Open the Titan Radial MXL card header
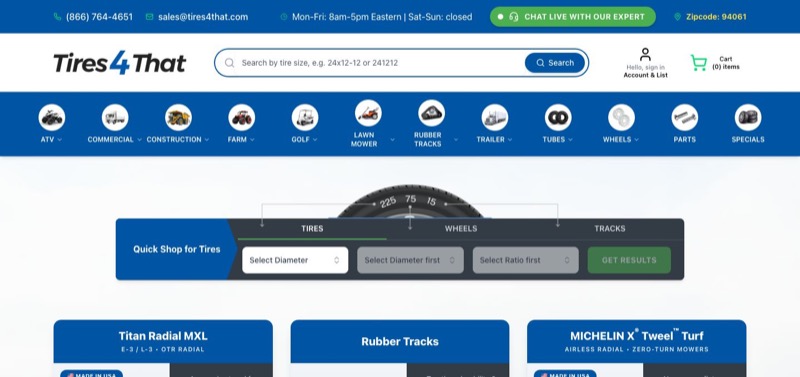800x377 pixels. (x=163, y=341)
